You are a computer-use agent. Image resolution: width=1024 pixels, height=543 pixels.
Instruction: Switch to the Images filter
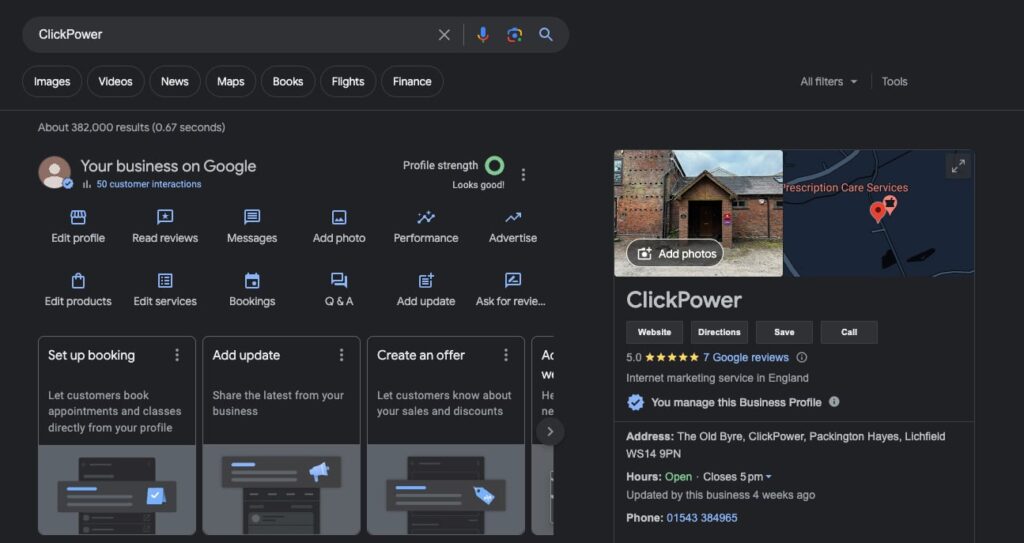(x=52, y=82)
